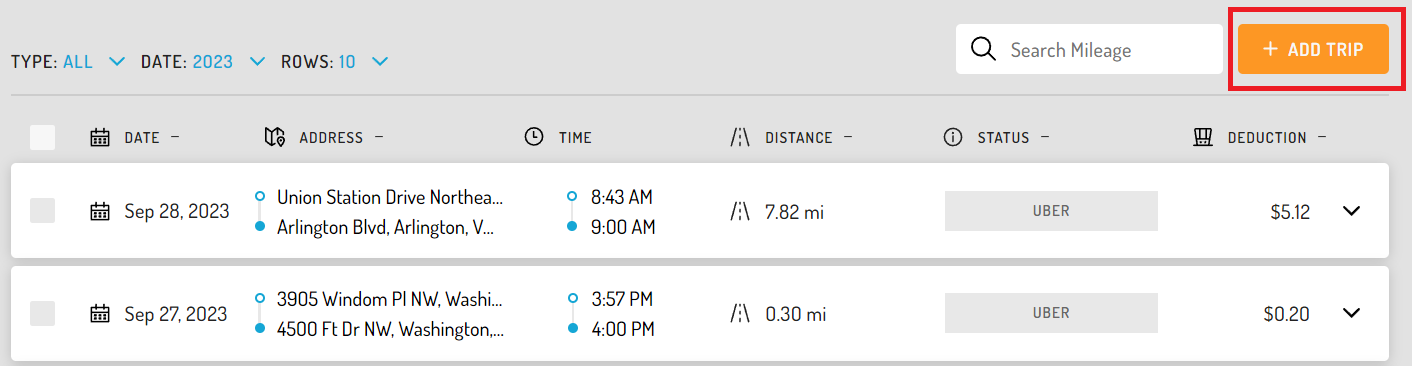Click the info icon beside Status header
Screen dimensions: 1412x366
[x=953, y=137]
